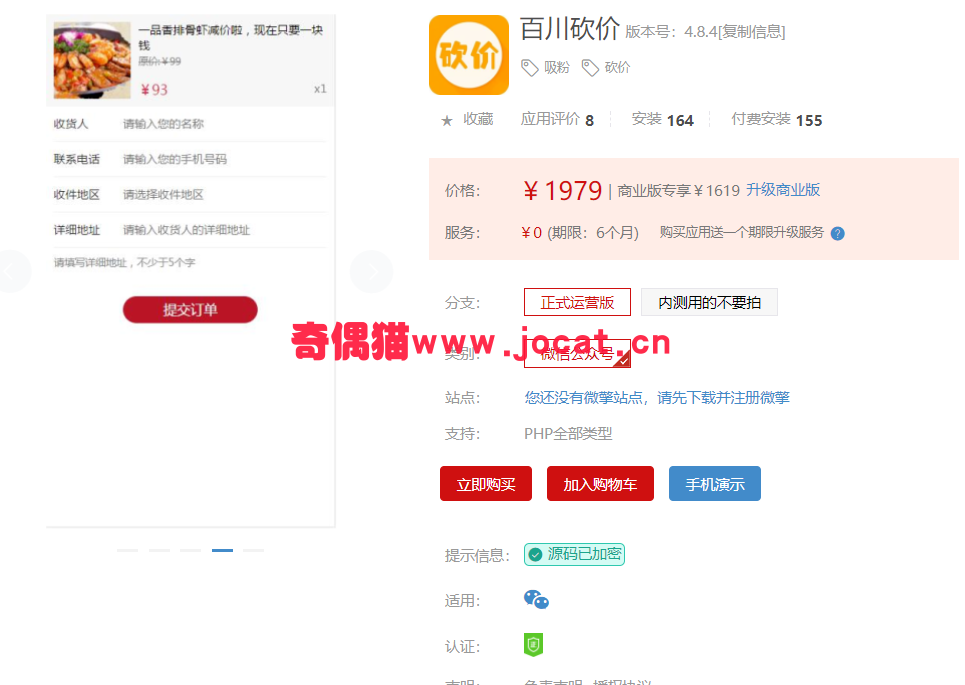
Task: Go to previous screenshot with left arrow
Action: coord(12,271)
